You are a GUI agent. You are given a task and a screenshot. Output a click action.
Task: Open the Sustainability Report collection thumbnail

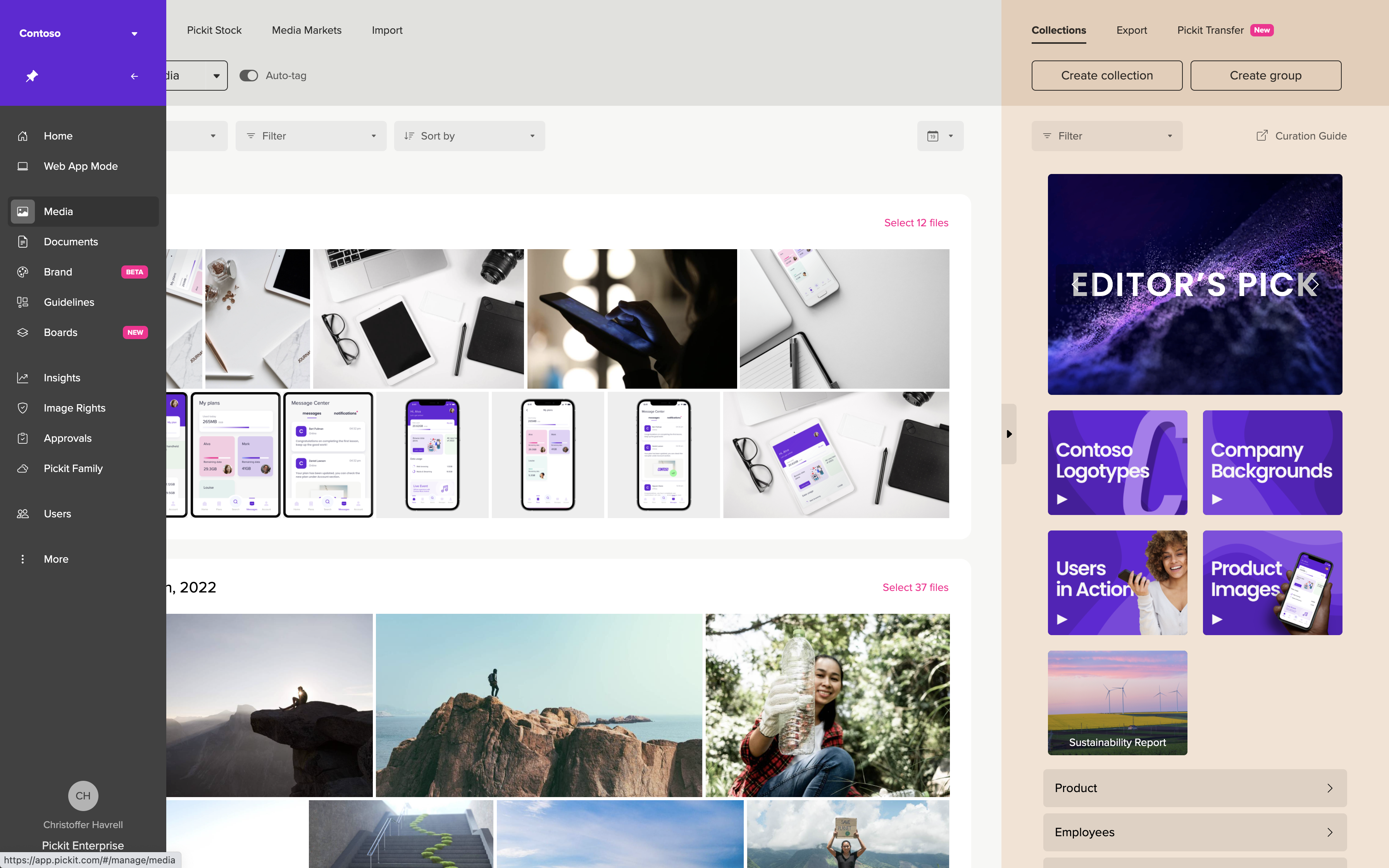point(1117,702)
